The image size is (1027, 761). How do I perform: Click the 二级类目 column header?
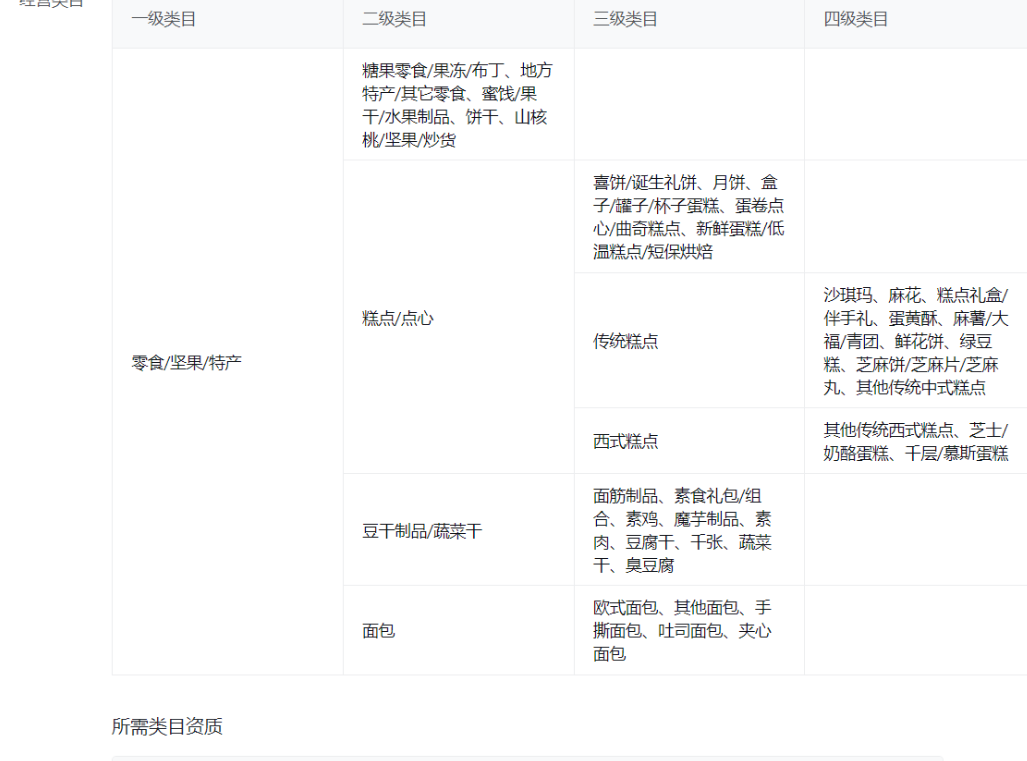(394, 20)
